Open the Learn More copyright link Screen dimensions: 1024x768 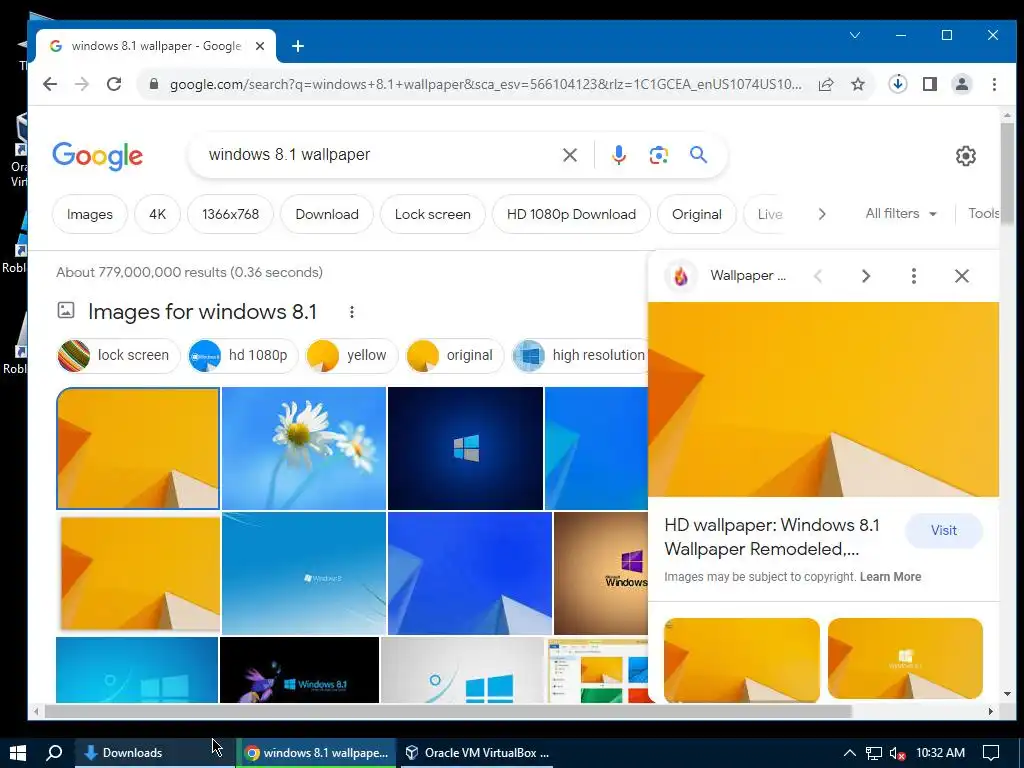click(890, 577)
